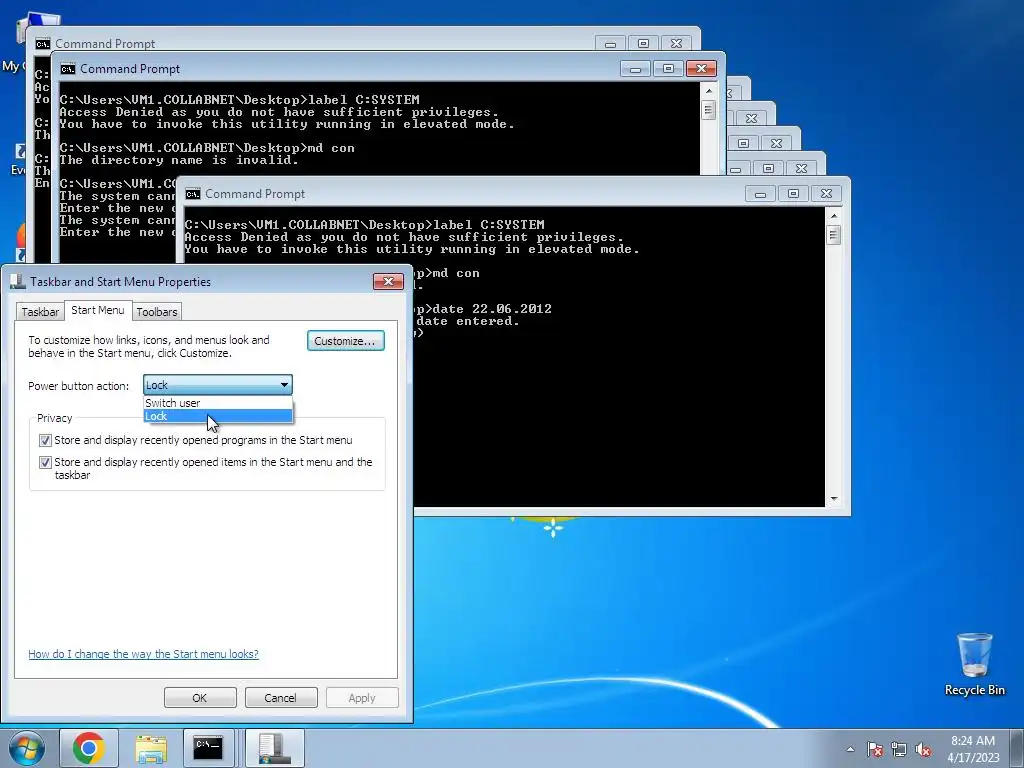Minimize the middle Command Prompt window
Viewport: 1024px width, 768px height.
click(x=635, y=69)
